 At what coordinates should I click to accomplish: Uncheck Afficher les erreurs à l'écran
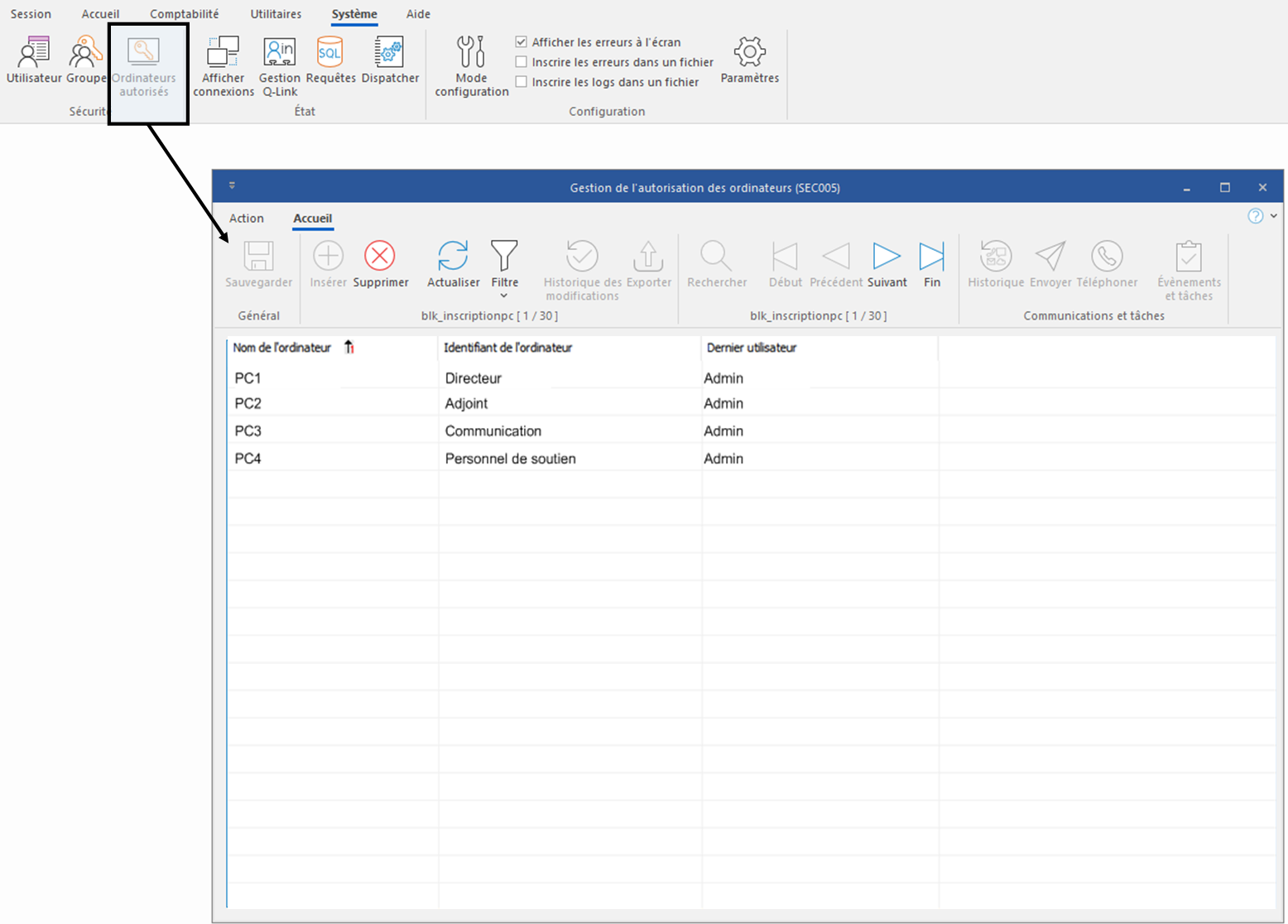[x=521, y=42]
